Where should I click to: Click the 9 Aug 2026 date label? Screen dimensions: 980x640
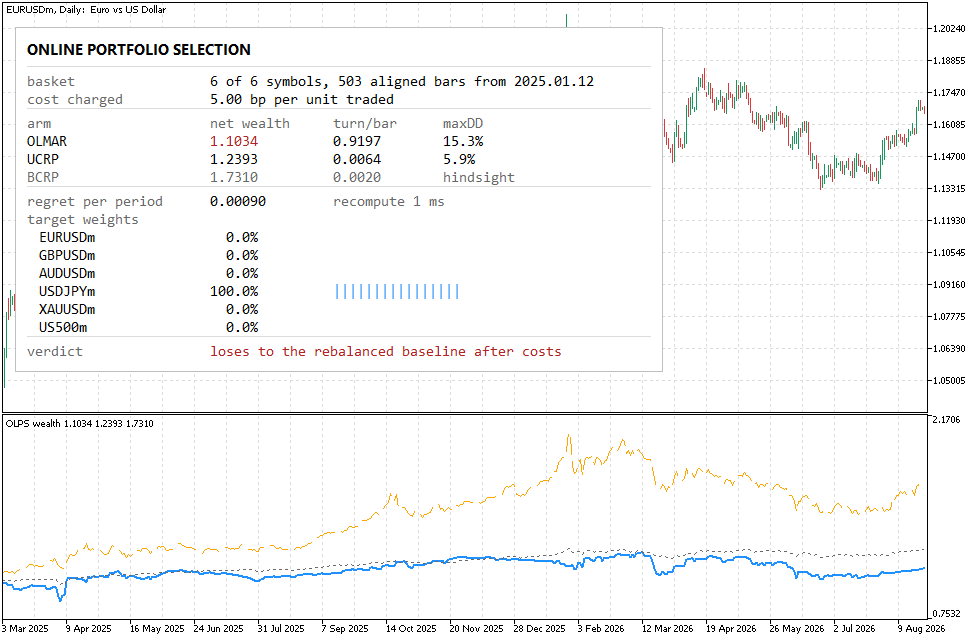coord(922,629)
